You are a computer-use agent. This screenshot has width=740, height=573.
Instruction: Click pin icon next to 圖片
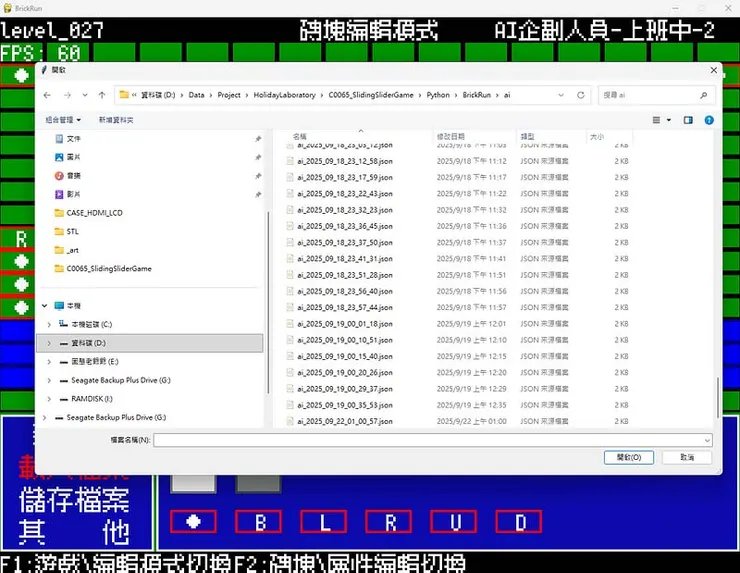coord(258,157)
